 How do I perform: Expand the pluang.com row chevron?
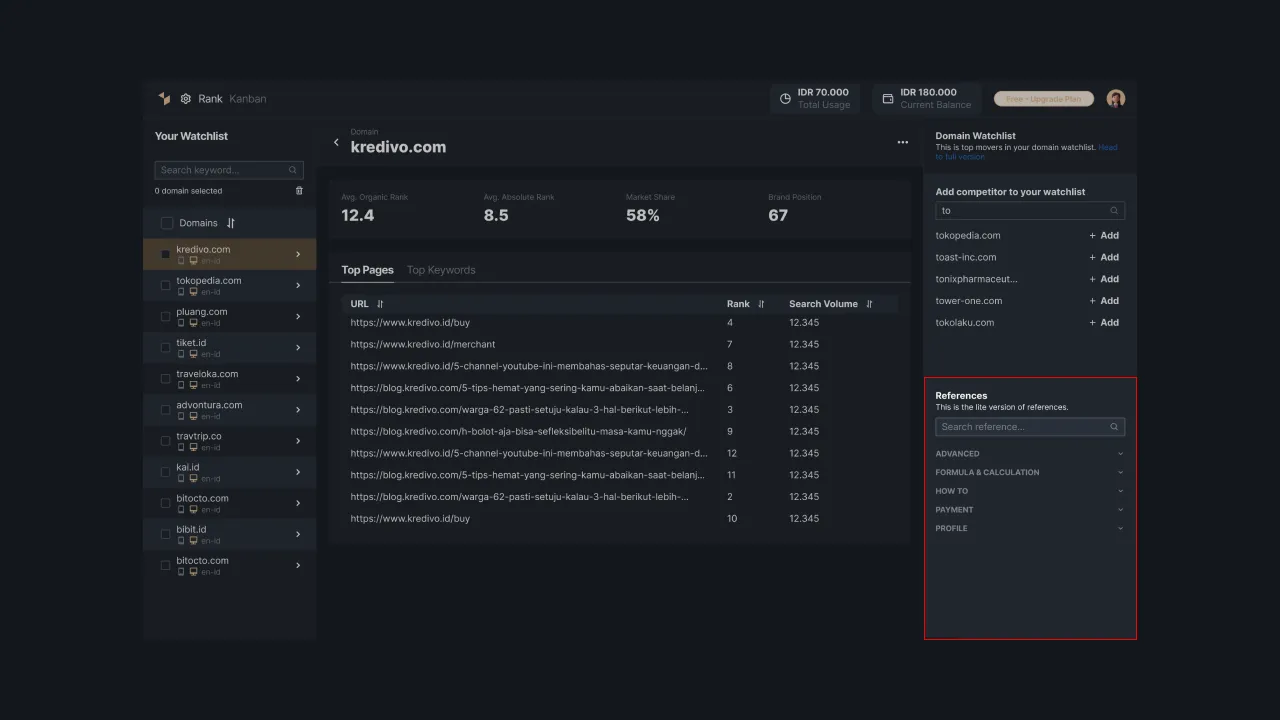tap(297, 316)
